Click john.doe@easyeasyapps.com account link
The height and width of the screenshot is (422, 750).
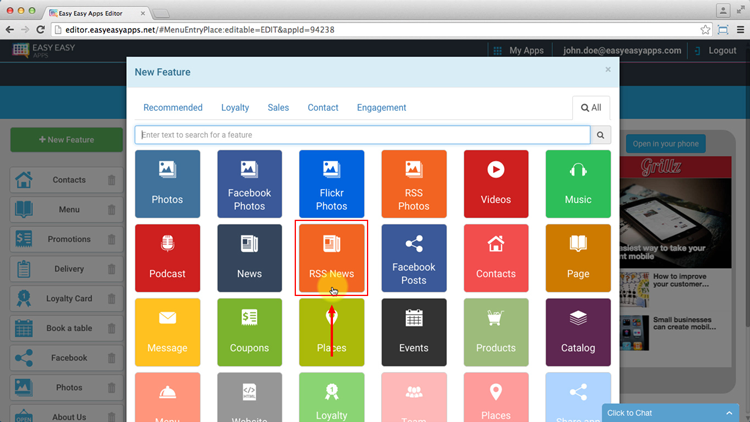(x=622, y=50)
